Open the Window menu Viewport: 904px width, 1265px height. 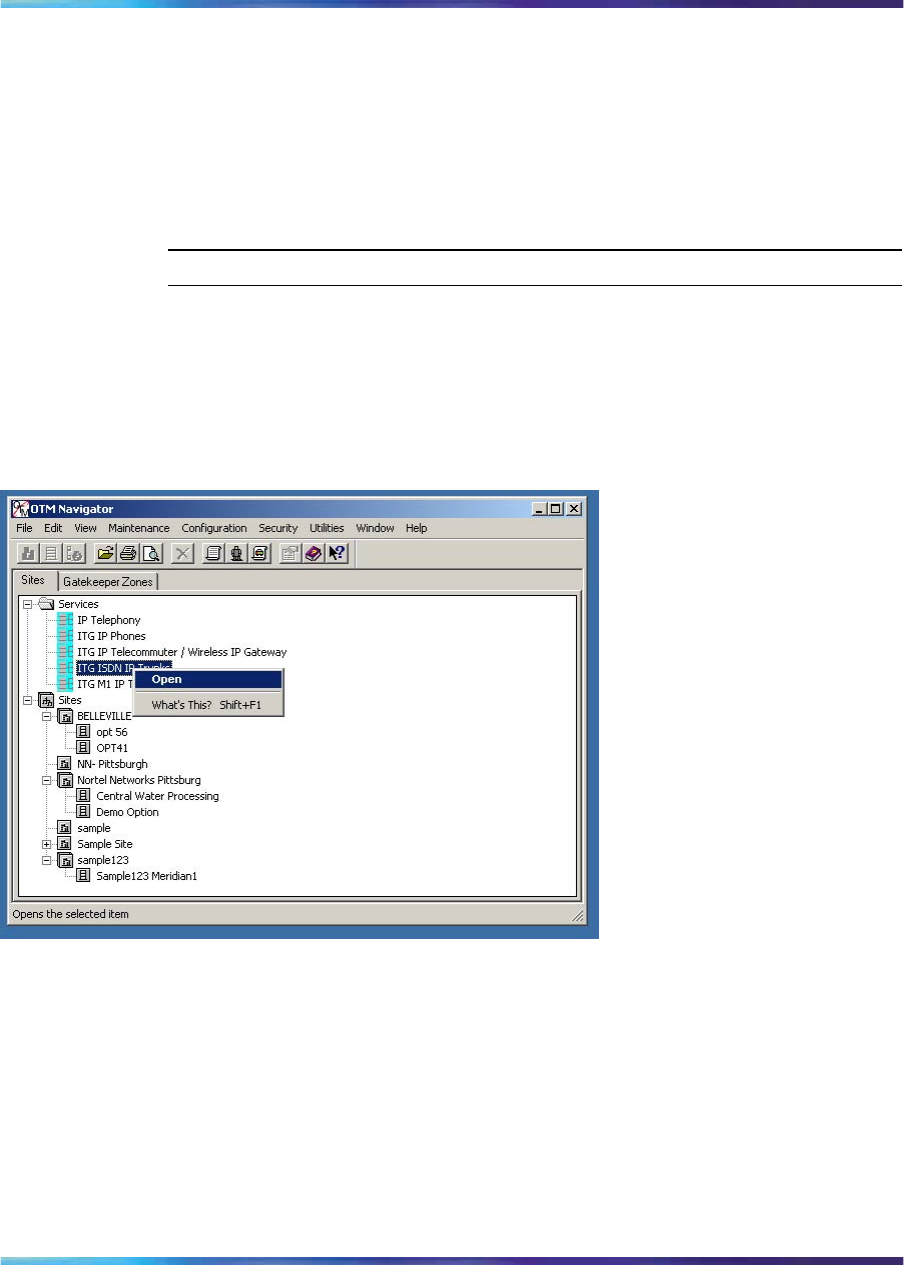coord(375,528)
